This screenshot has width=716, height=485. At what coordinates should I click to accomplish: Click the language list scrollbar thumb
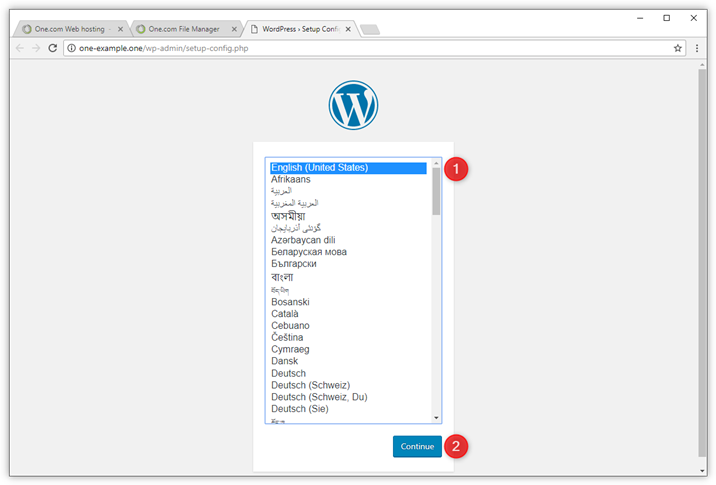(436, 191)
